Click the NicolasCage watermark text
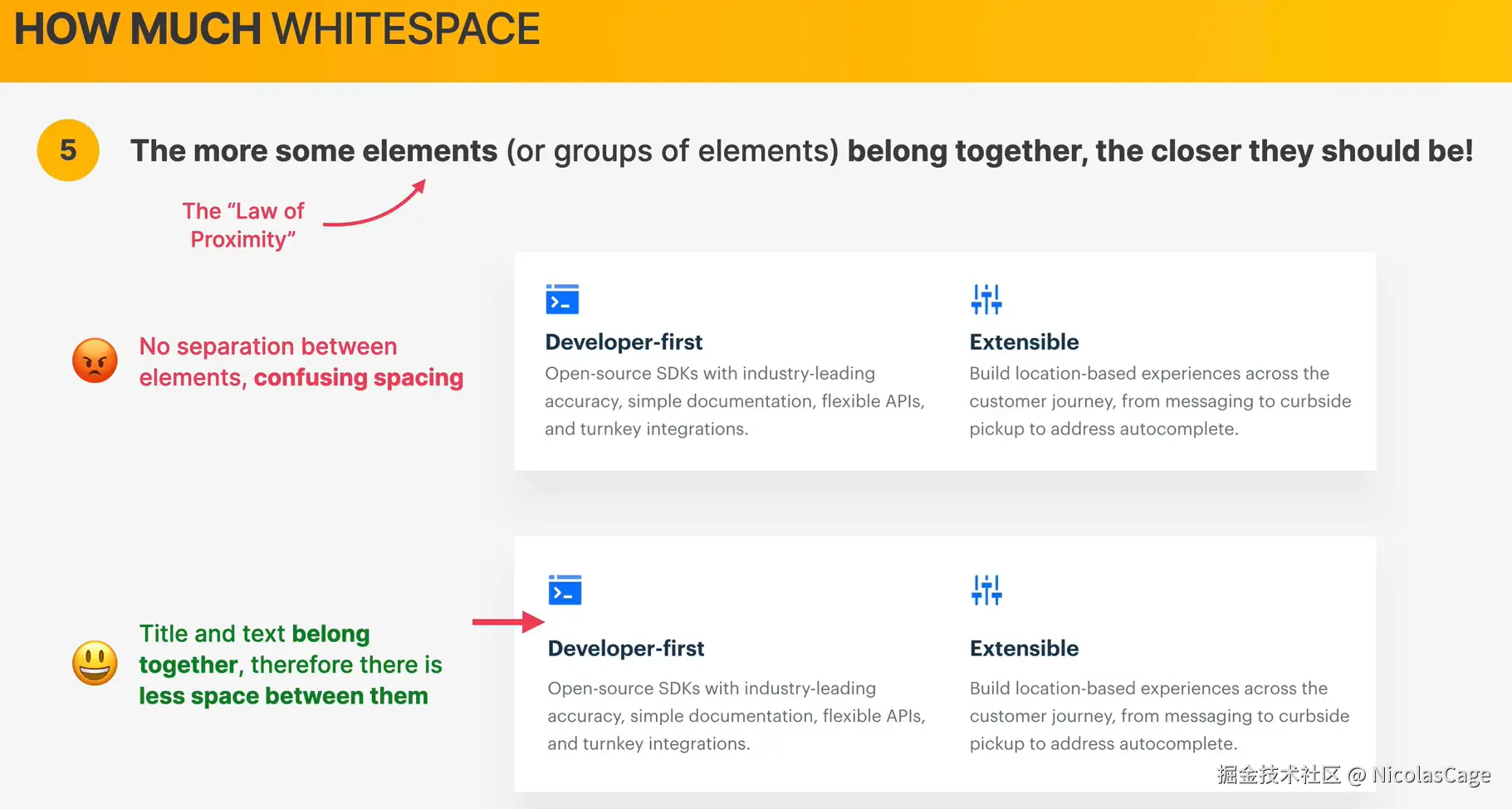 [x=1431, y=775]
